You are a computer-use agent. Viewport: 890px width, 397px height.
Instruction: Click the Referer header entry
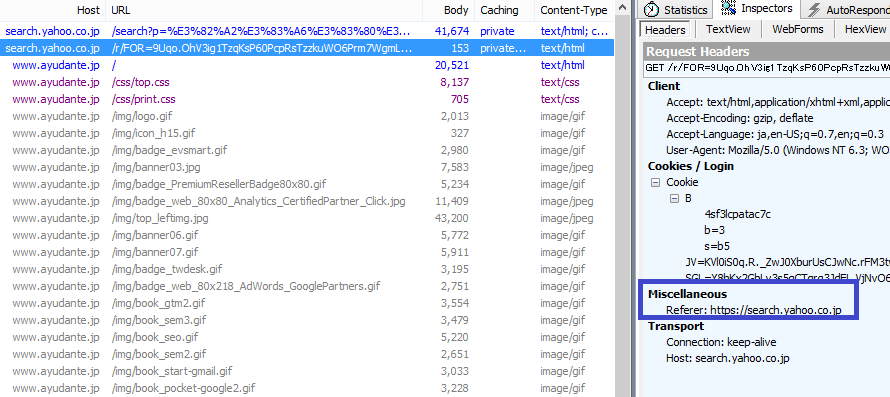pyautogui.click(x=754, y=310)
